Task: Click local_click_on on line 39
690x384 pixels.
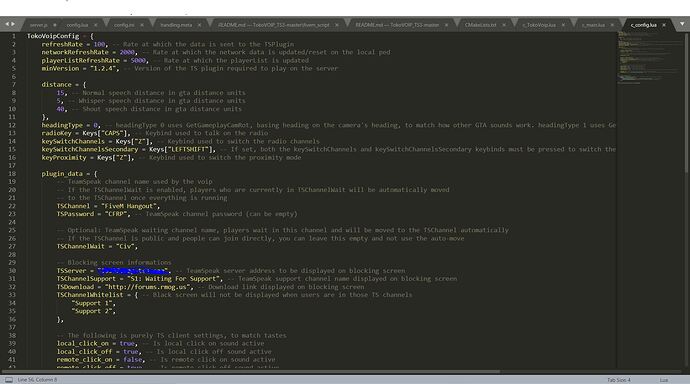Action: 82,343
